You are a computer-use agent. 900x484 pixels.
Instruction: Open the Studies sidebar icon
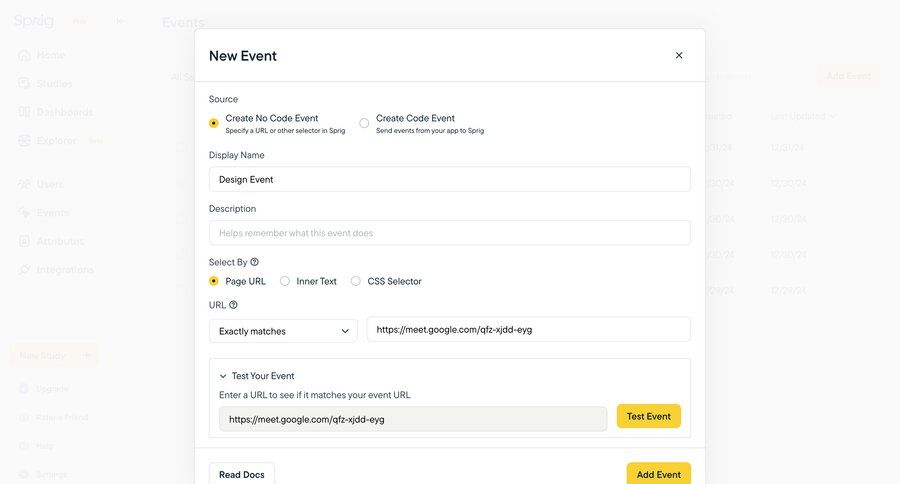(x=24, y=83)
